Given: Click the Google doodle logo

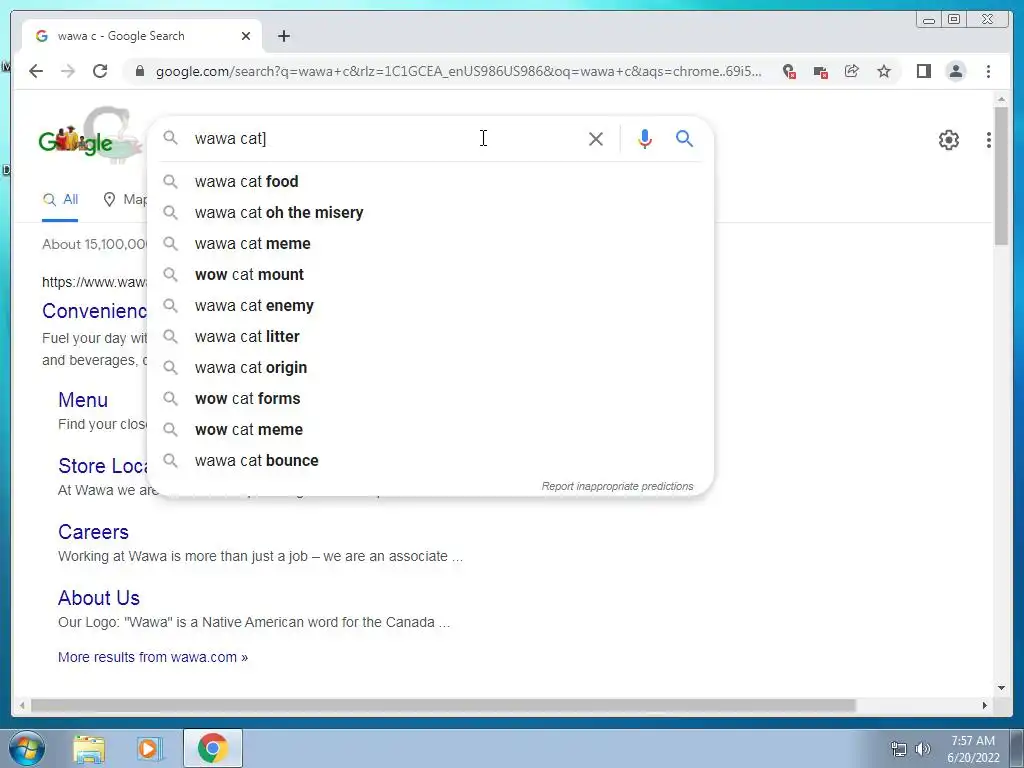Looking at the screenshot, I should click(x=89, y=136).
